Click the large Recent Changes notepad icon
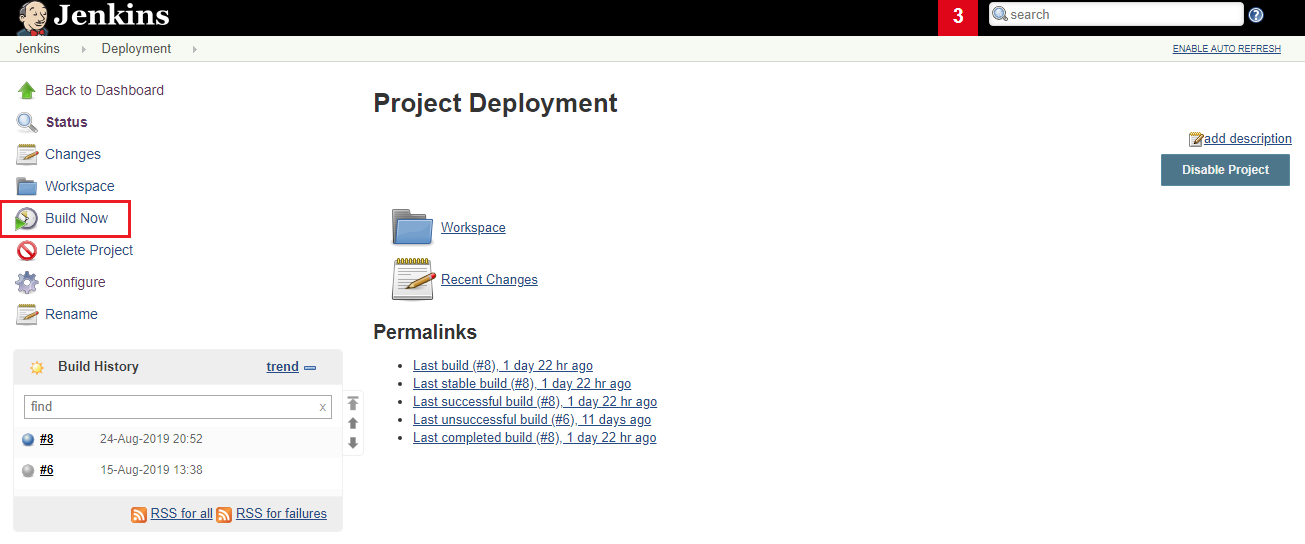The width and height of the screenshot is (1305, 544). (412, 278)
